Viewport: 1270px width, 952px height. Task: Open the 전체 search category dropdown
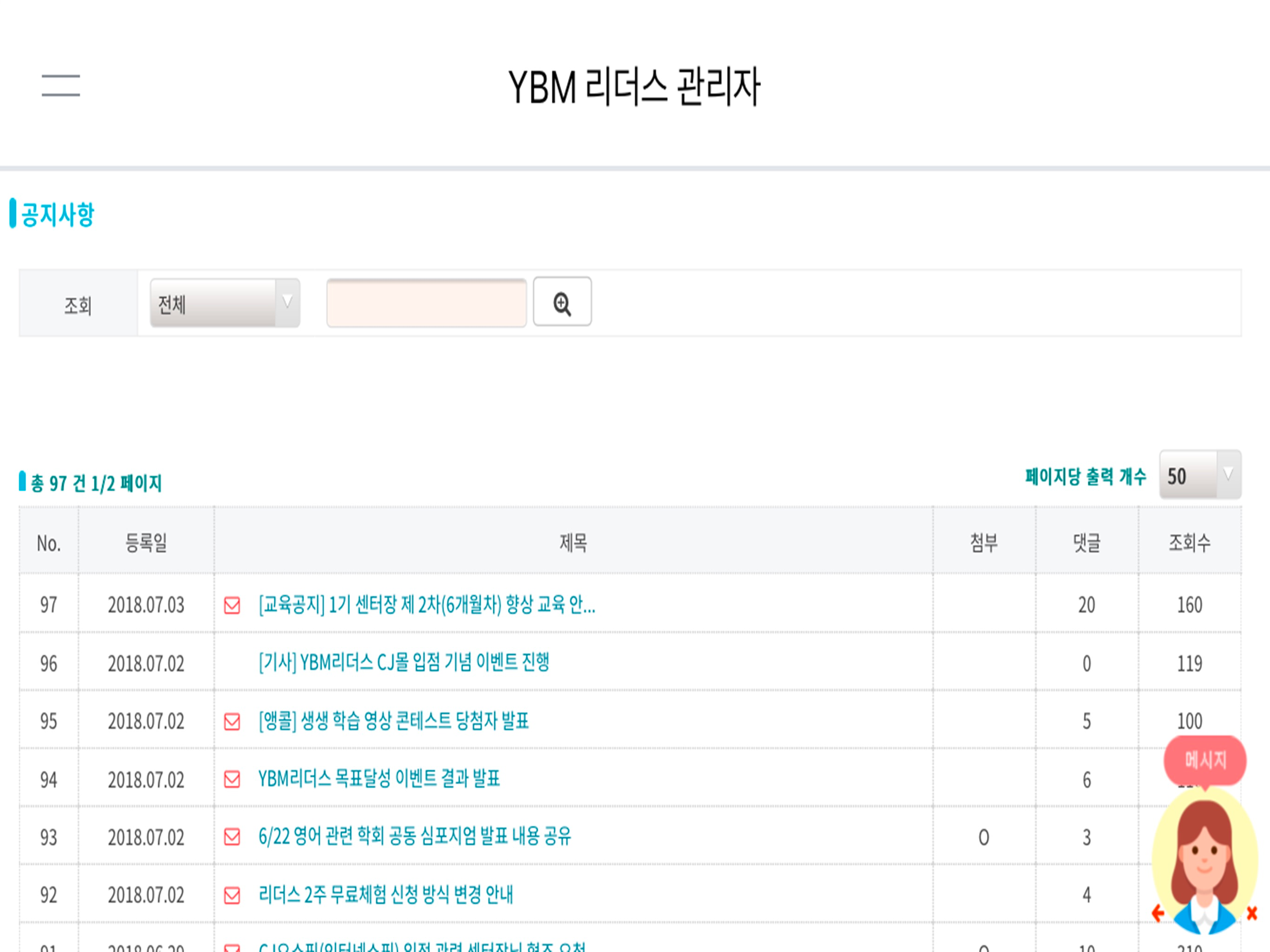click(x=225, y=303)
